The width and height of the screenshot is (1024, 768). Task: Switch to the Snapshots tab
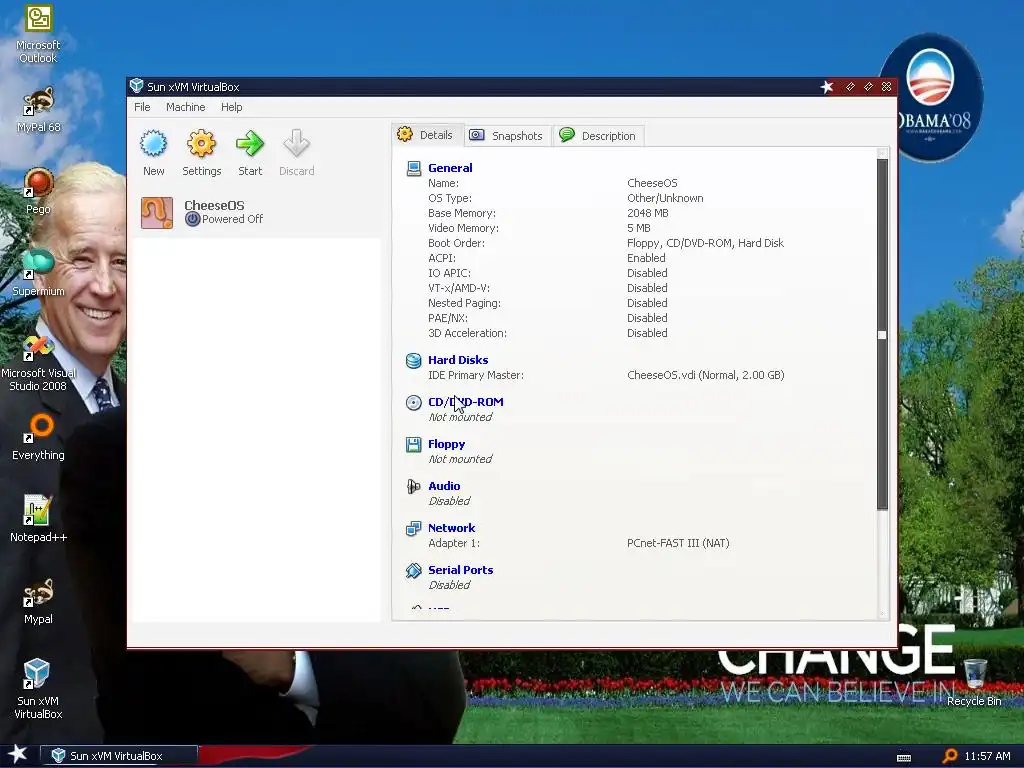tap(507, 135)
